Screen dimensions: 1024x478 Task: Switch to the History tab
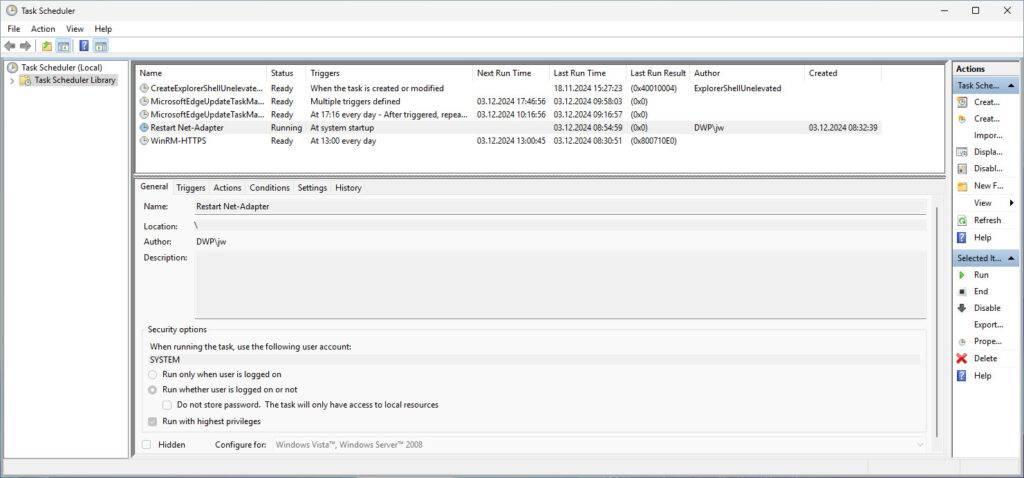click(x=348, y=188)
